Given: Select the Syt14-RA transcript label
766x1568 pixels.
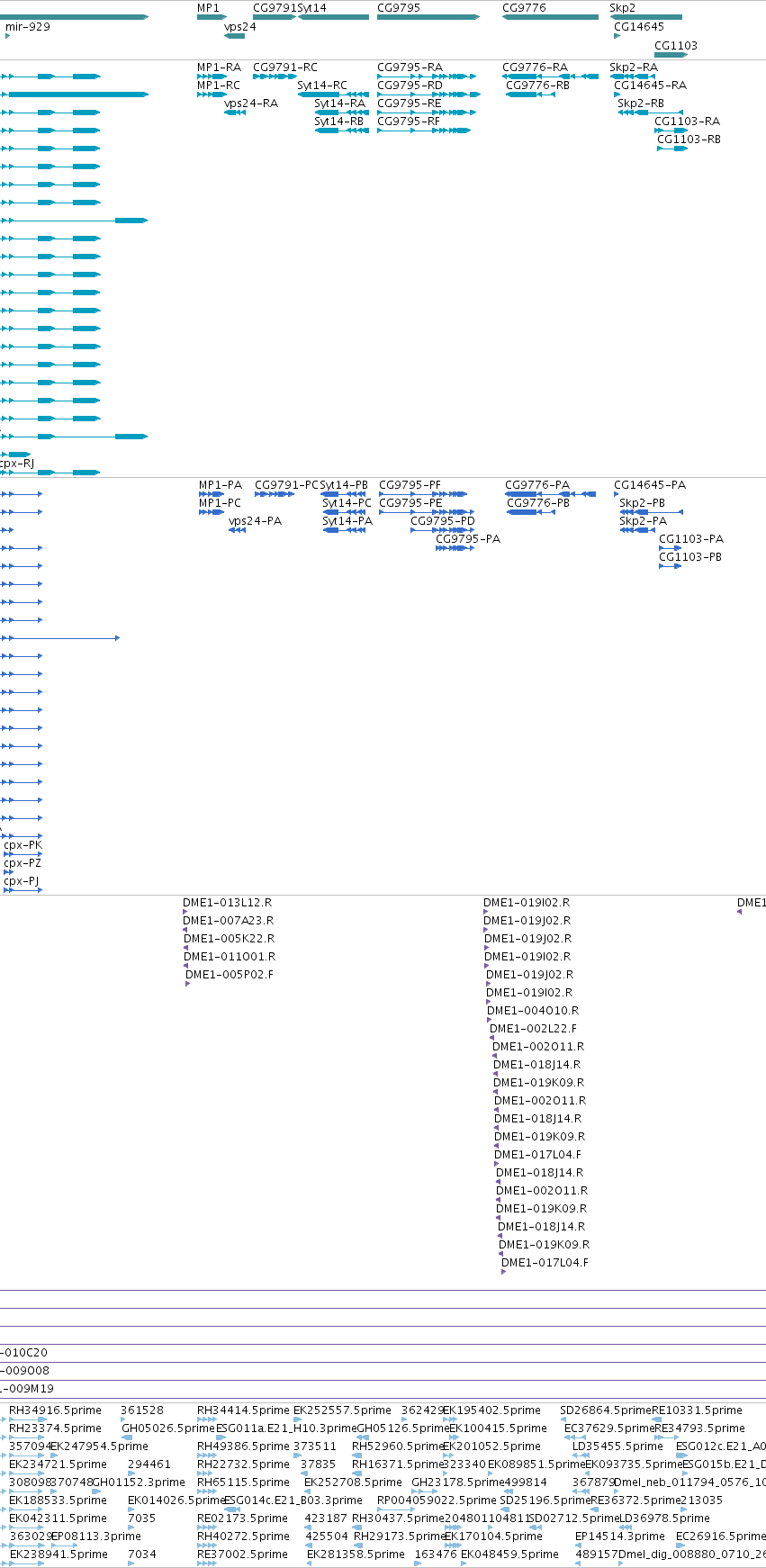Looking at the screenshot, I should point(339,104).
